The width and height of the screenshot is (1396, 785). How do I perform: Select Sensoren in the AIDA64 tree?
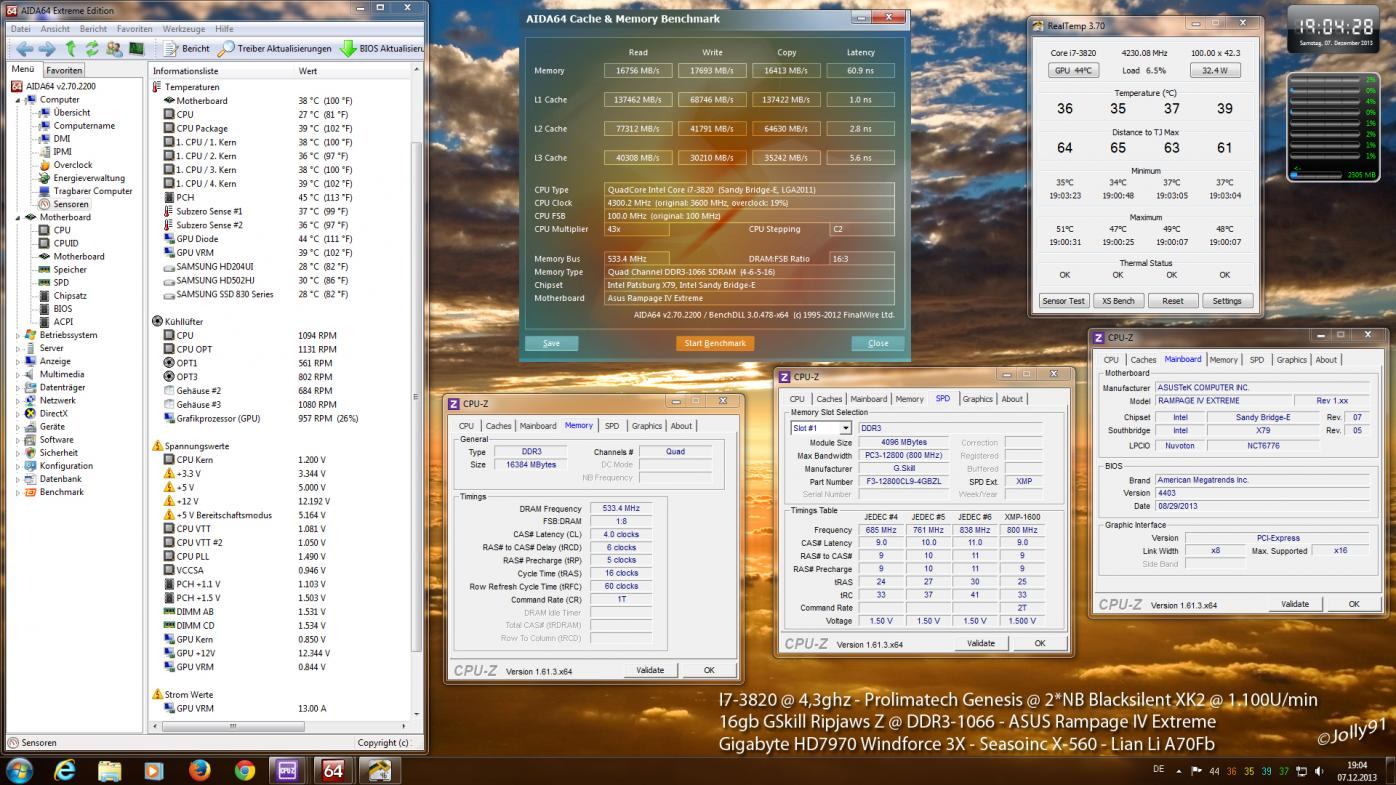[x=71, y=204]
